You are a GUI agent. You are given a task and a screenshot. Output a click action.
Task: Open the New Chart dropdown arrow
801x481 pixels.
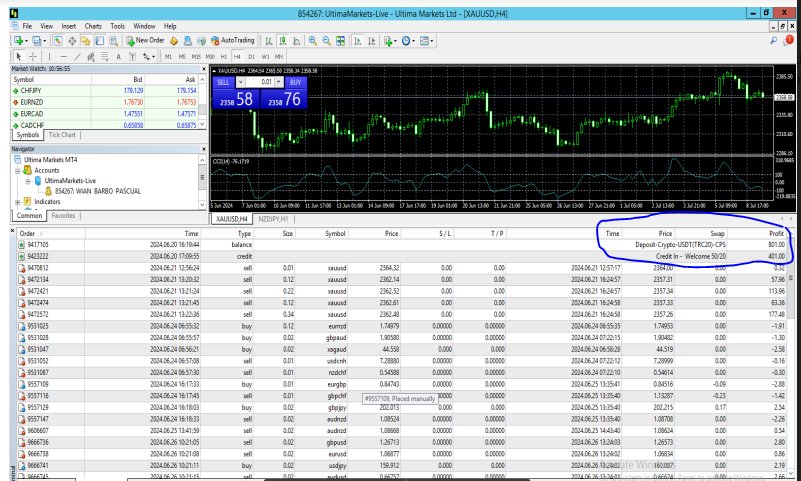[27, 41]
